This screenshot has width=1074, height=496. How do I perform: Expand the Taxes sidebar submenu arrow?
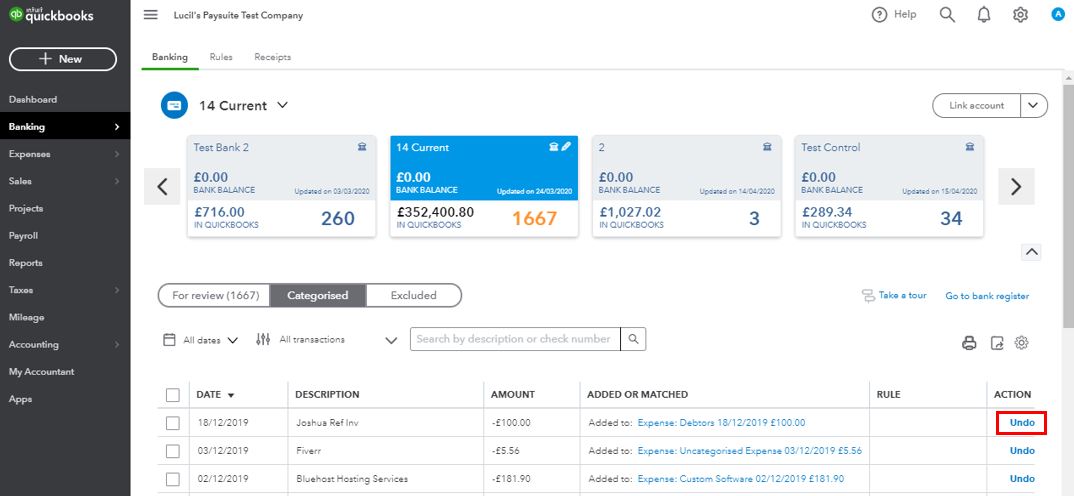(117, 290)
